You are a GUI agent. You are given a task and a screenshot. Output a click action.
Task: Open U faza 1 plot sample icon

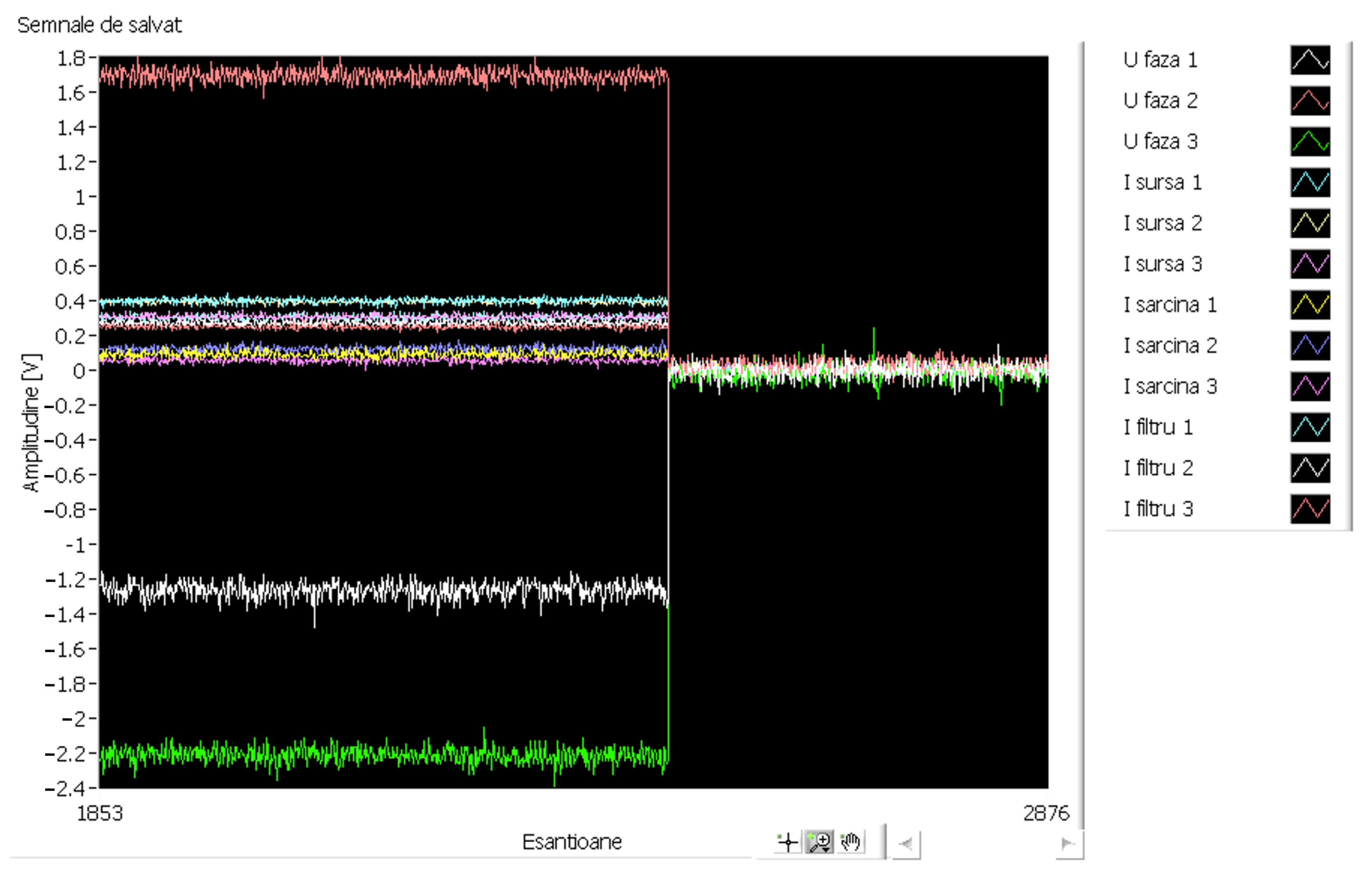tap(1310, 60)
